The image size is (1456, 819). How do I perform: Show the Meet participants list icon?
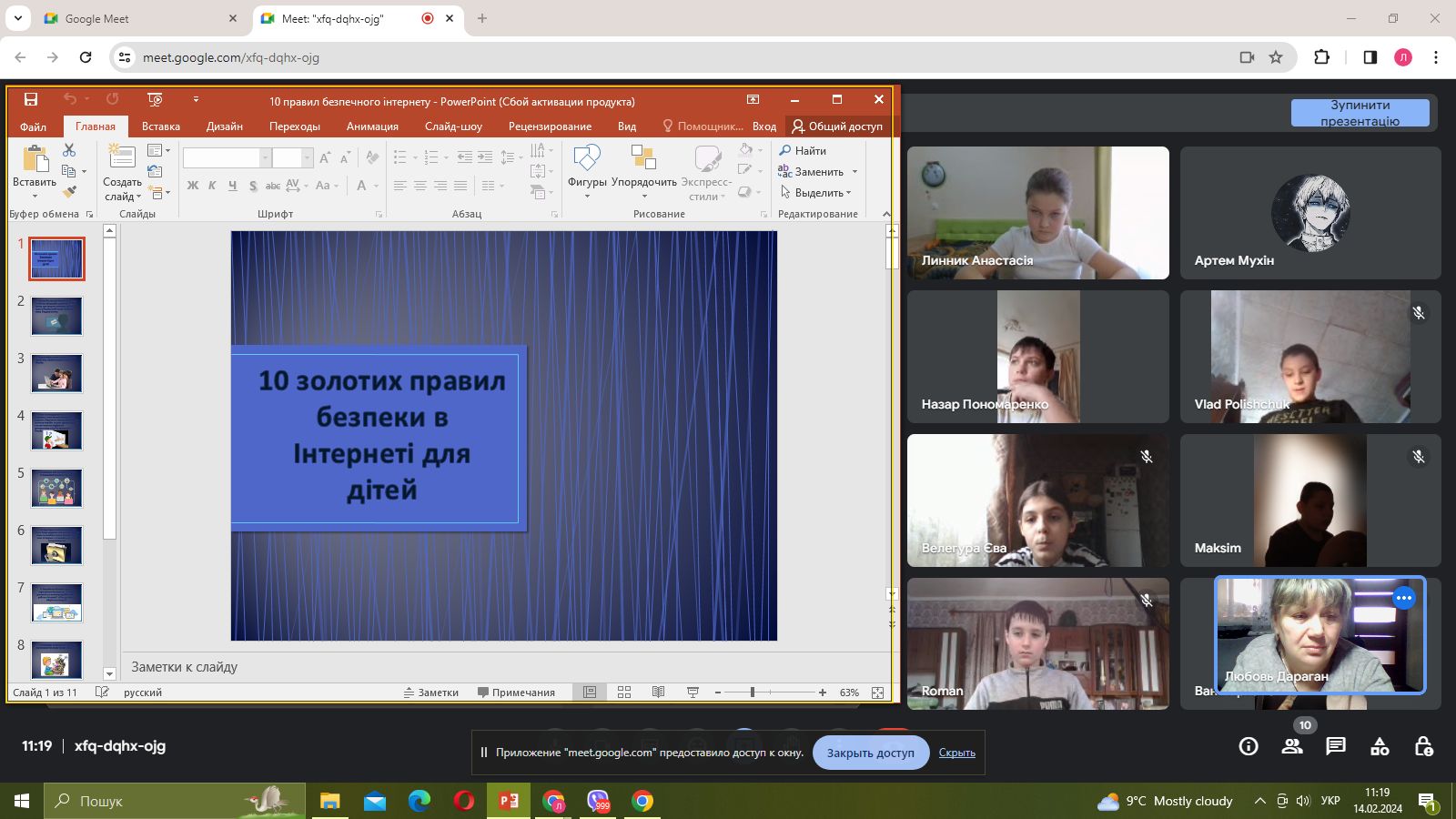tap(1292, 746)
